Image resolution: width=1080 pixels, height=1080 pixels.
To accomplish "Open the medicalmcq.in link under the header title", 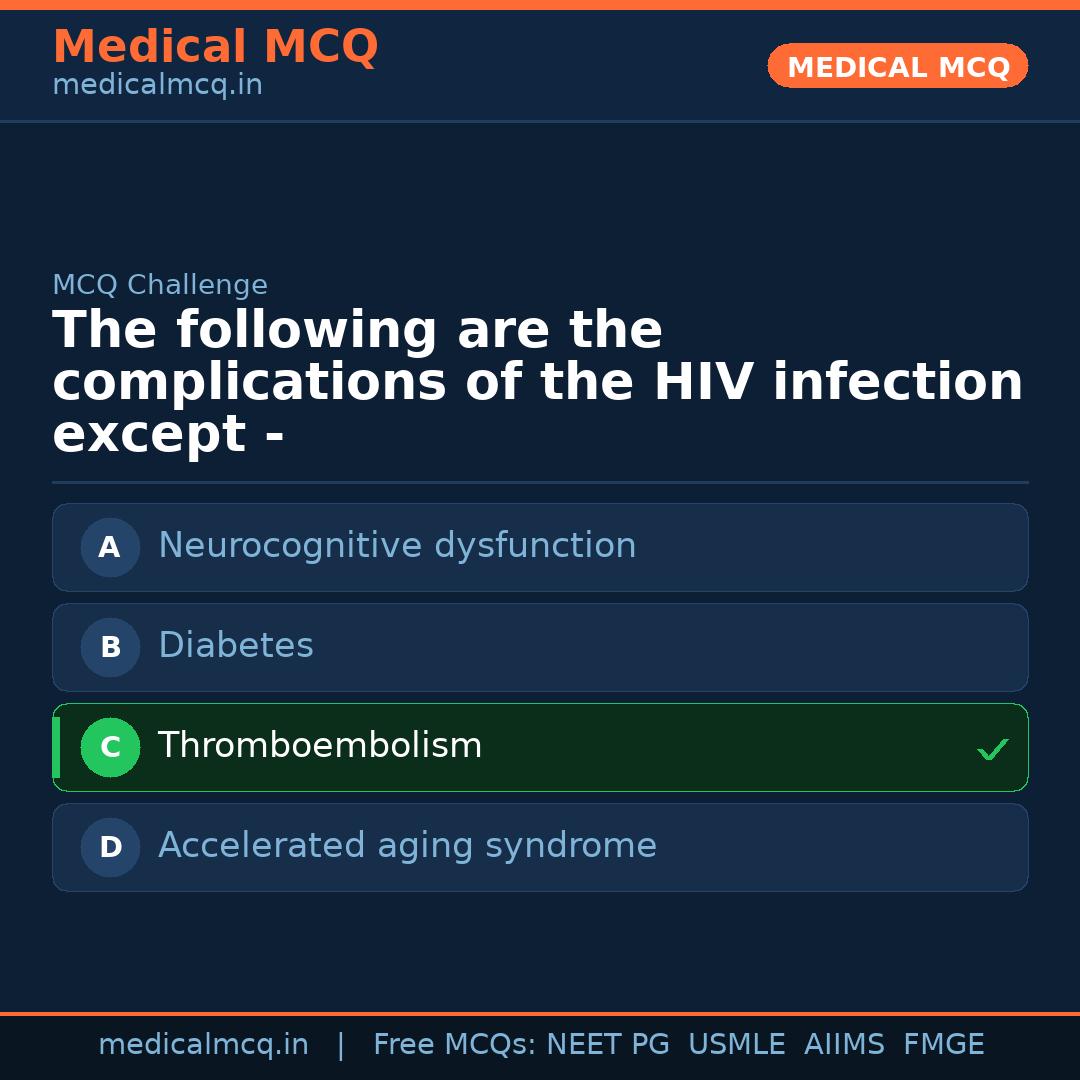I will (157, 86).
